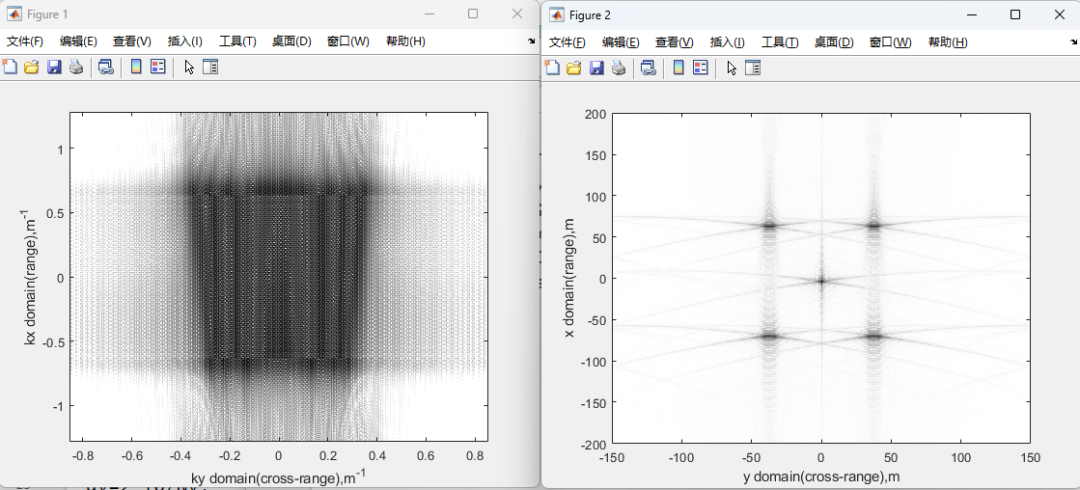
Task: Click the 150 x-tick label in Figure 2
Action: [x=1030, y=458]
